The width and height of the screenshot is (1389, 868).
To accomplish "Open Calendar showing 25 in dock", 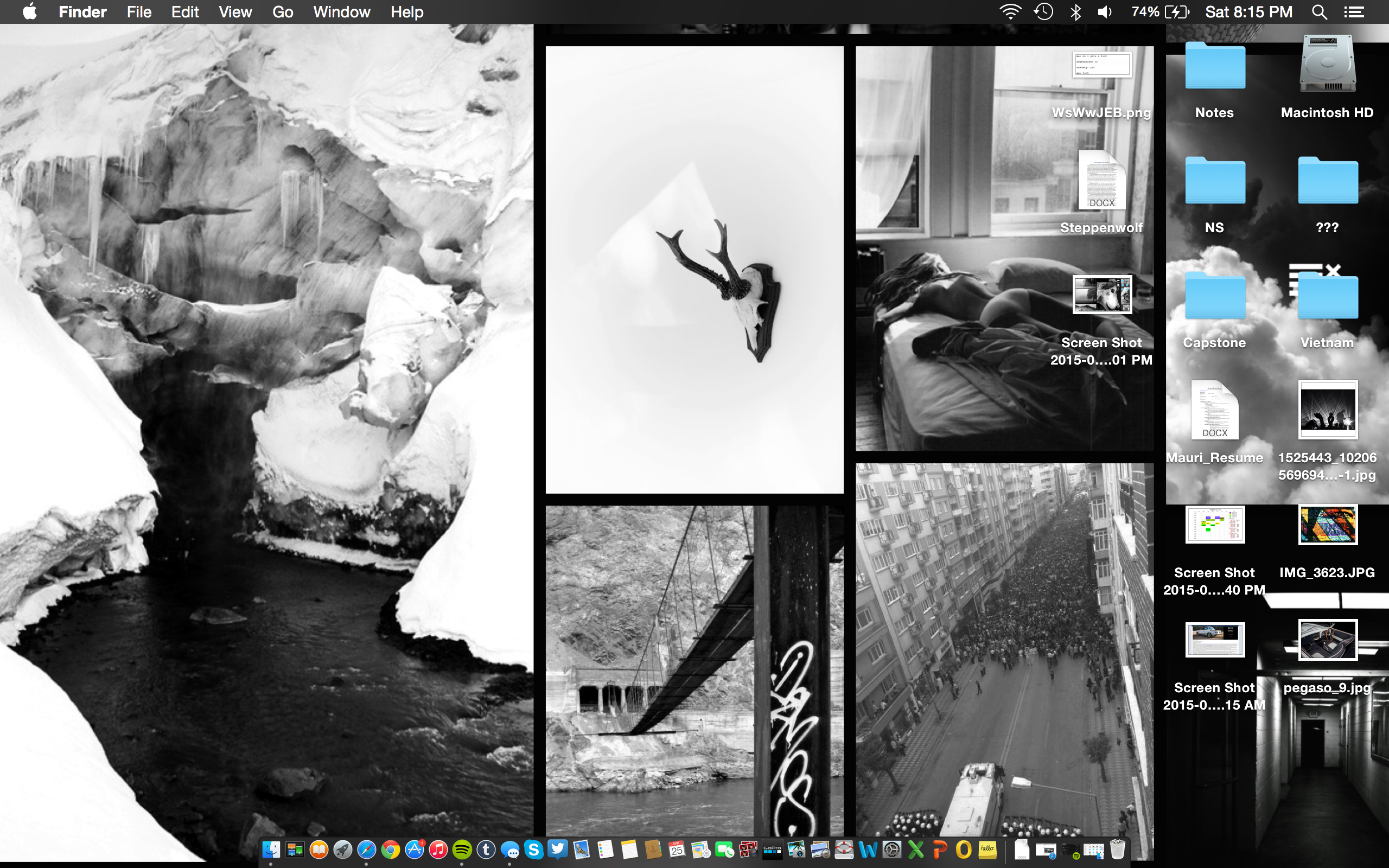I will [677, 849].
